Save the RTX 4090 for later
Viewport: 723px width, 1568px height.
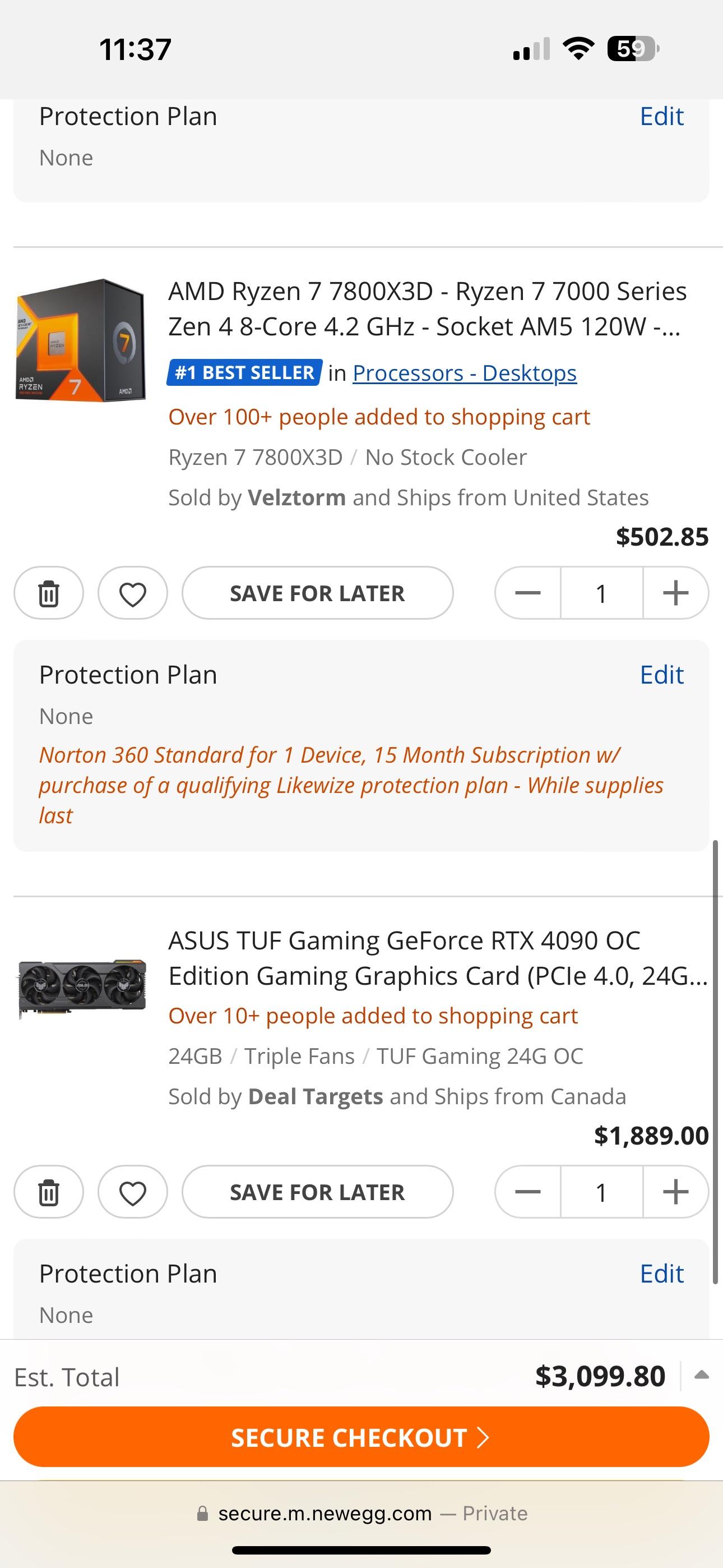(317, 1192)
